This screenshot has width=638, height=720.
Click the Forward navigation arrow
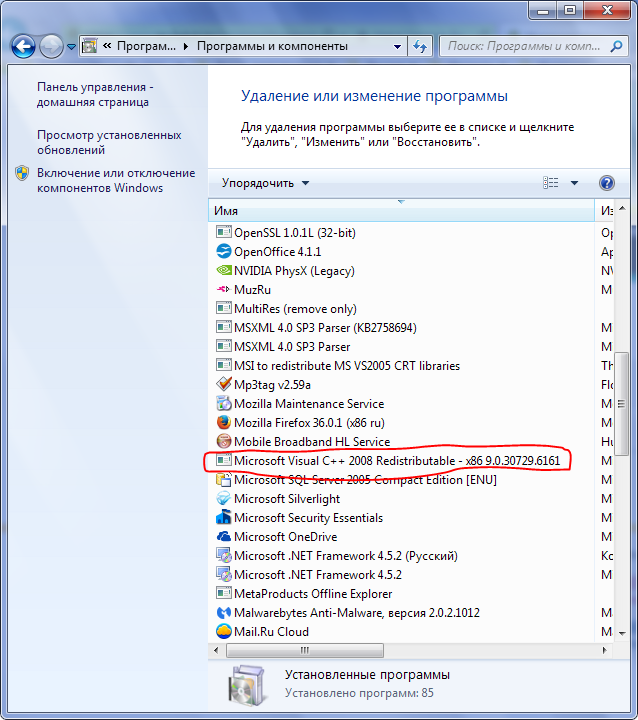pos(51,46)
